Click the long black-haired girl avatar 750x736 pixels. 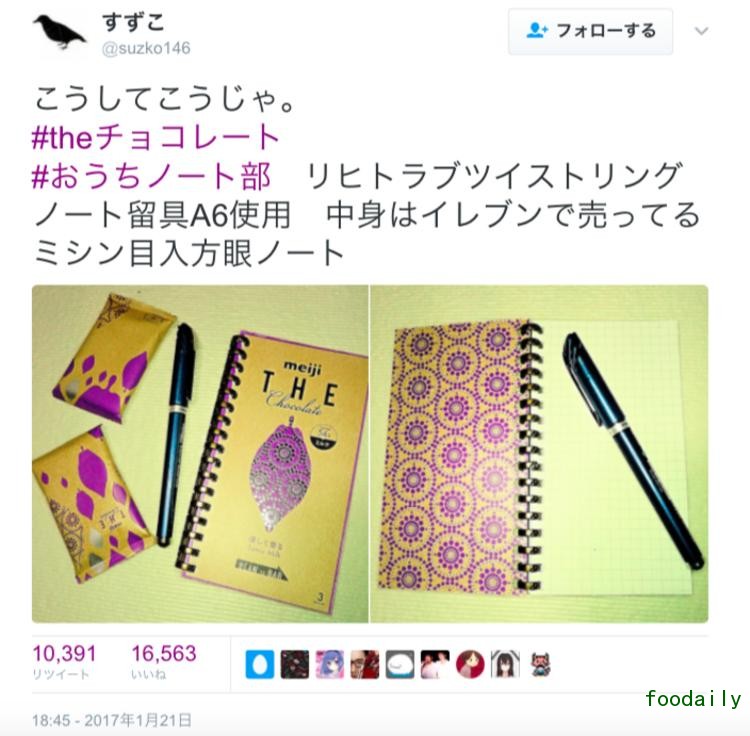505,664
